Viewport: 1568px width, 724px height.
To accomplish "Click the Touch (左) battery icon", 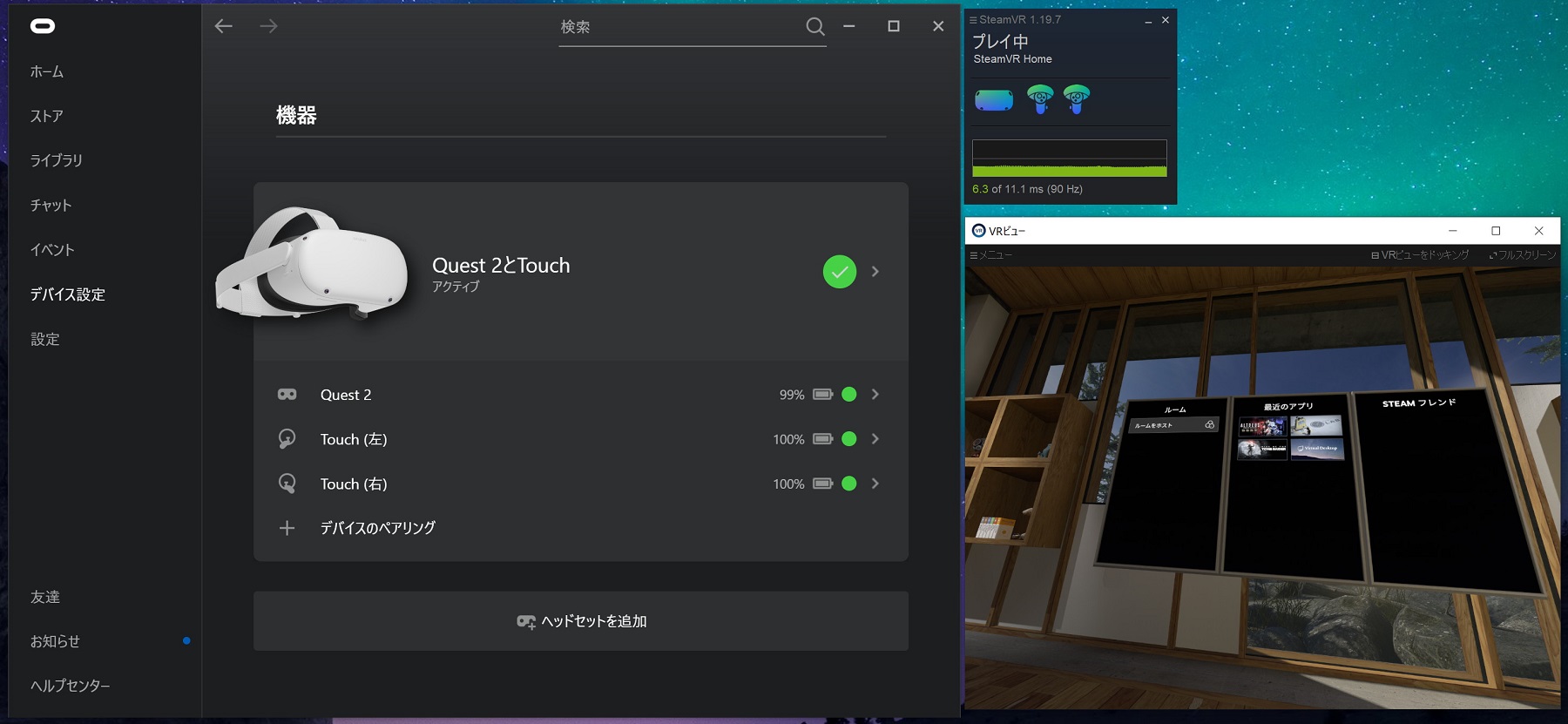I will pos(823,439).
